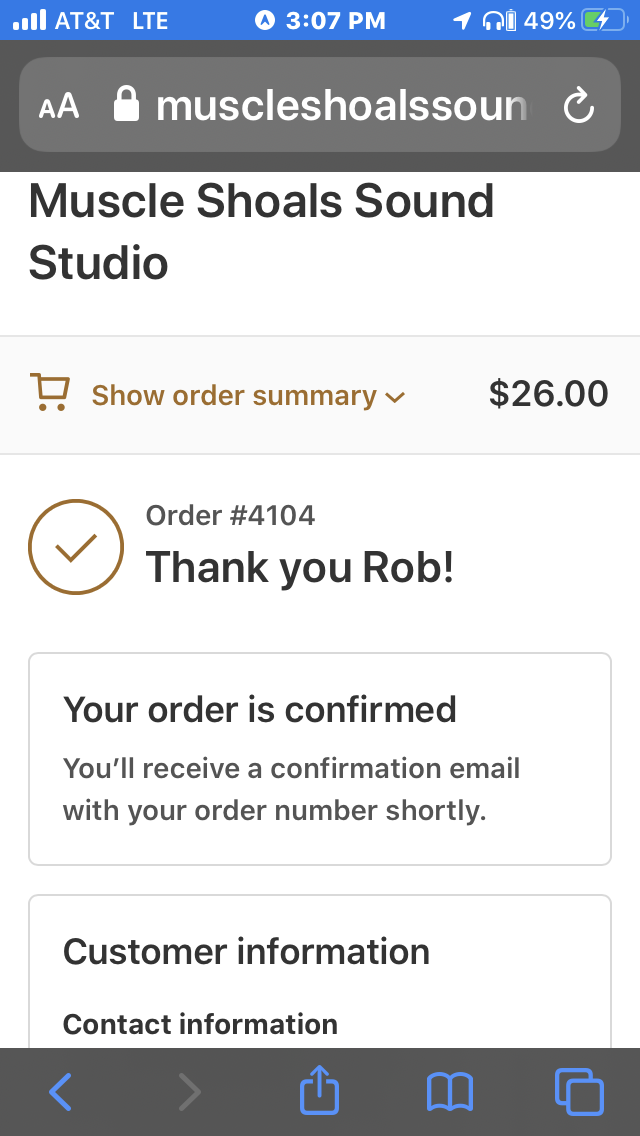The height and width of the screenshot is (1136, 640).
Task: Tap the battery indicator in status bar
Action: pos(604,20)
